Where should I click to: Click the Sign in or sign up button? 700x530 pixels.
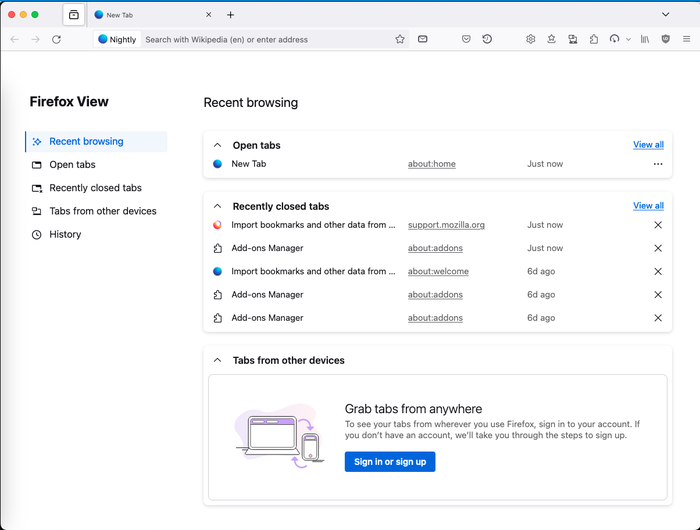(390, 462)
